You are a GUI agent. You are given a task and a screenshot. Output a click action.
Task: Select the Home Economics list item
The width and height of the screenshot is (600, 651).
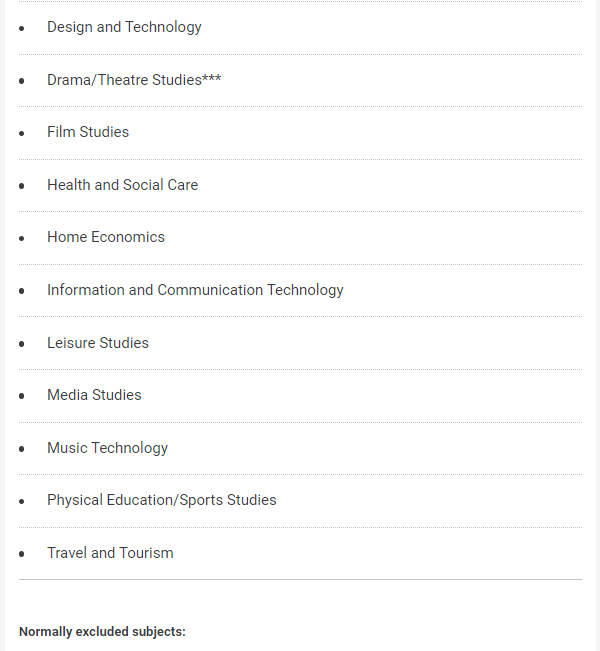coord(106,237)
